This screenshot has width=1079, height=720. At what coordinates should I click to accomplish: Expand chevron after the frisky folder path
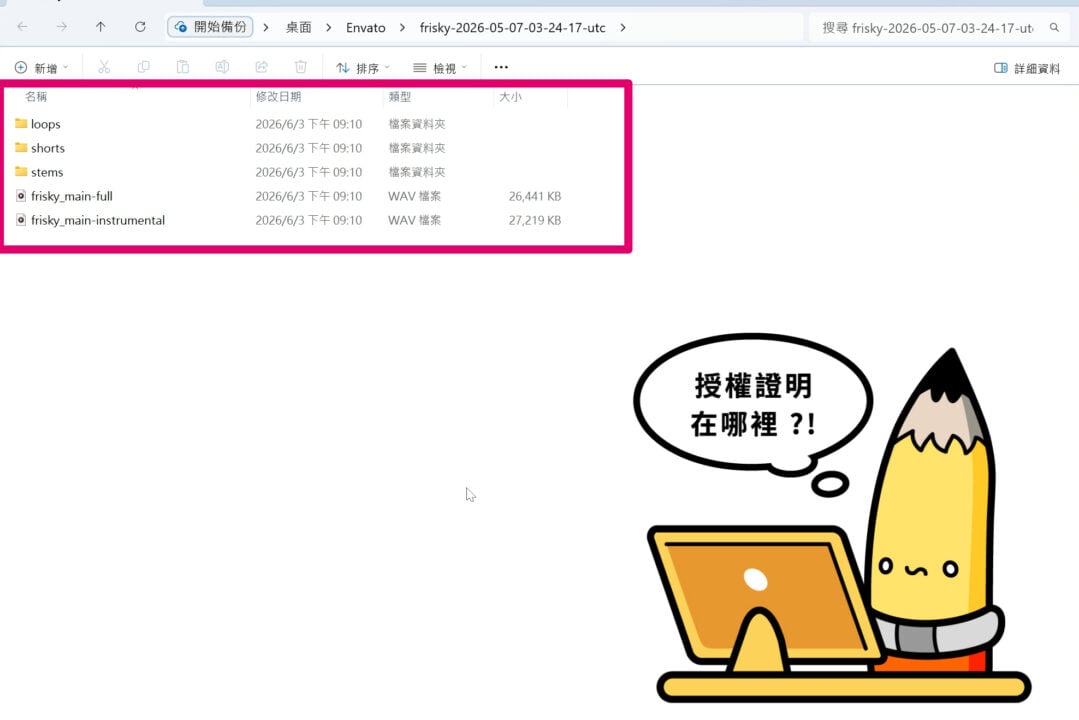pos(623,28)
